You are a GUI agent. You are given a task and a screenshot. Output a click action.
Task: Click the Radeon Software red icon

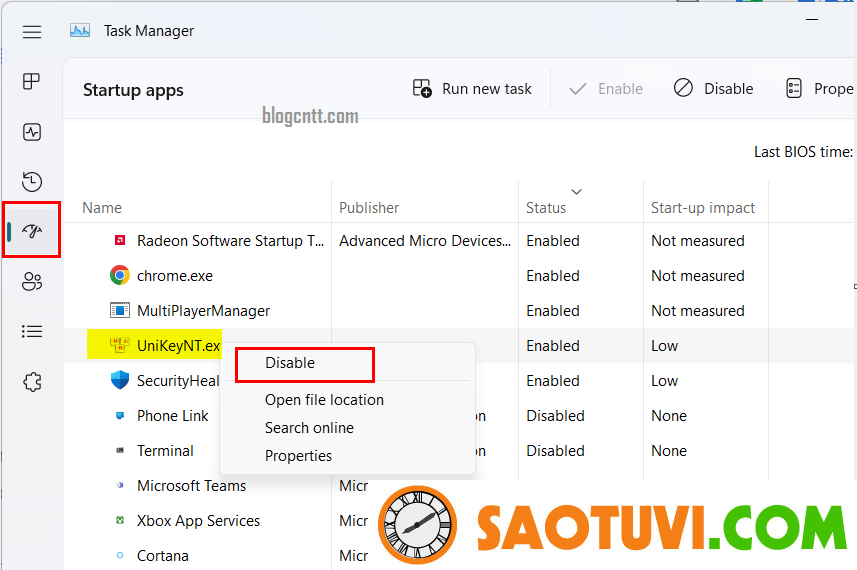120,240
